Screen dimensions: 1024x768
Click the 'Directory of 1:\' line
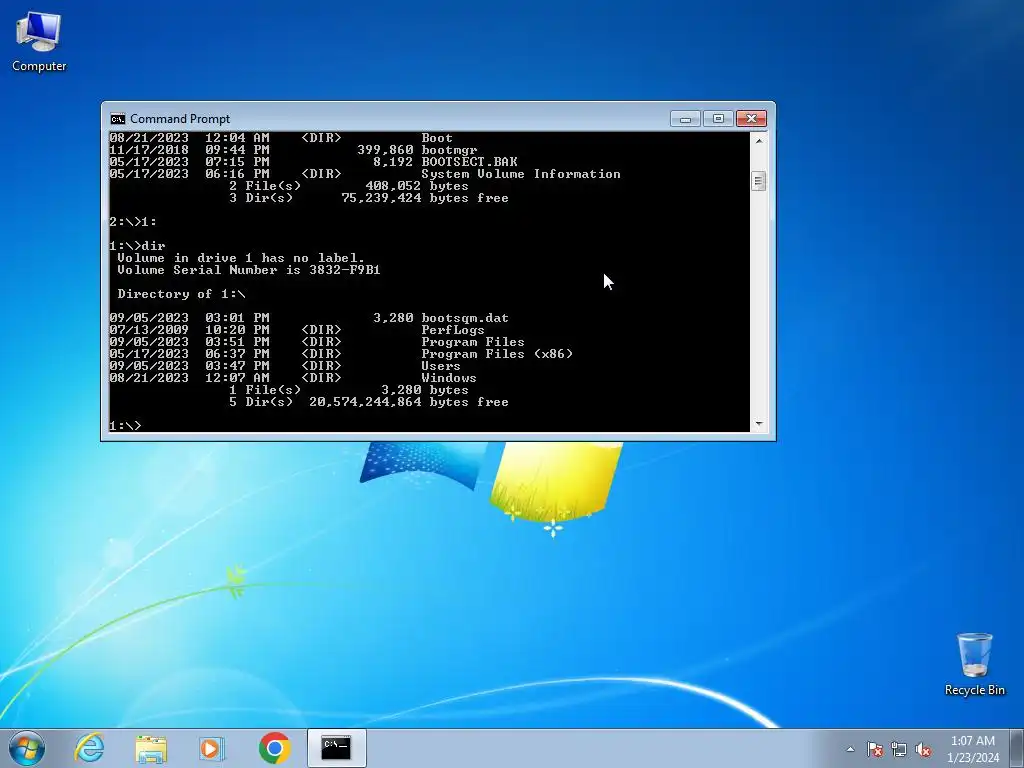pos(181,294)
